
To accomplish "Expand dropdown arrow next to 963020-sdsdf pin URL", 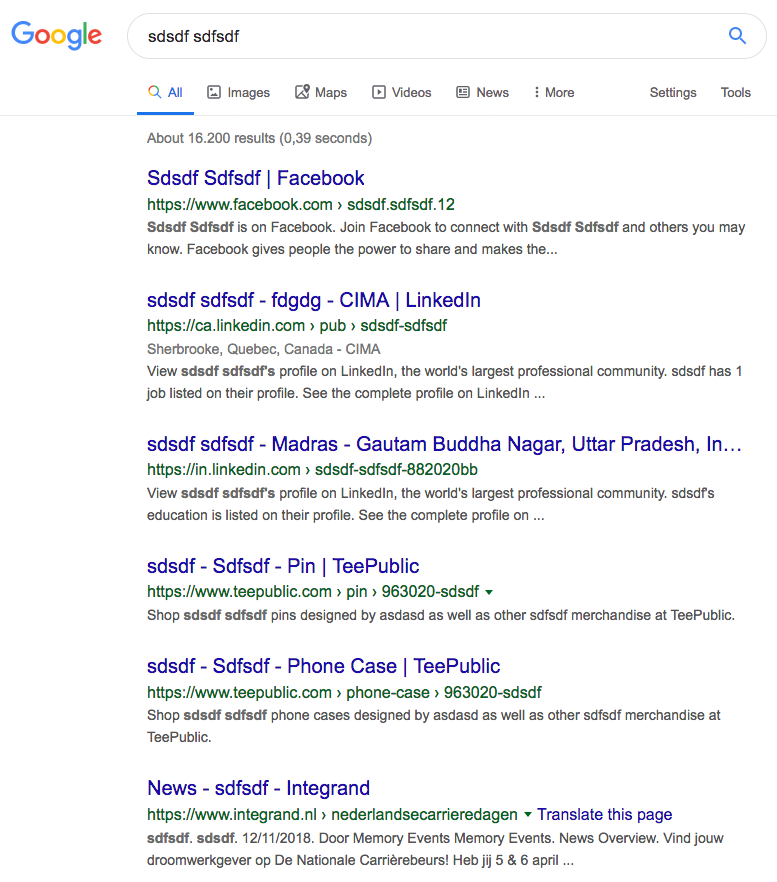I will pyautogui.click(x=489, y=592).
